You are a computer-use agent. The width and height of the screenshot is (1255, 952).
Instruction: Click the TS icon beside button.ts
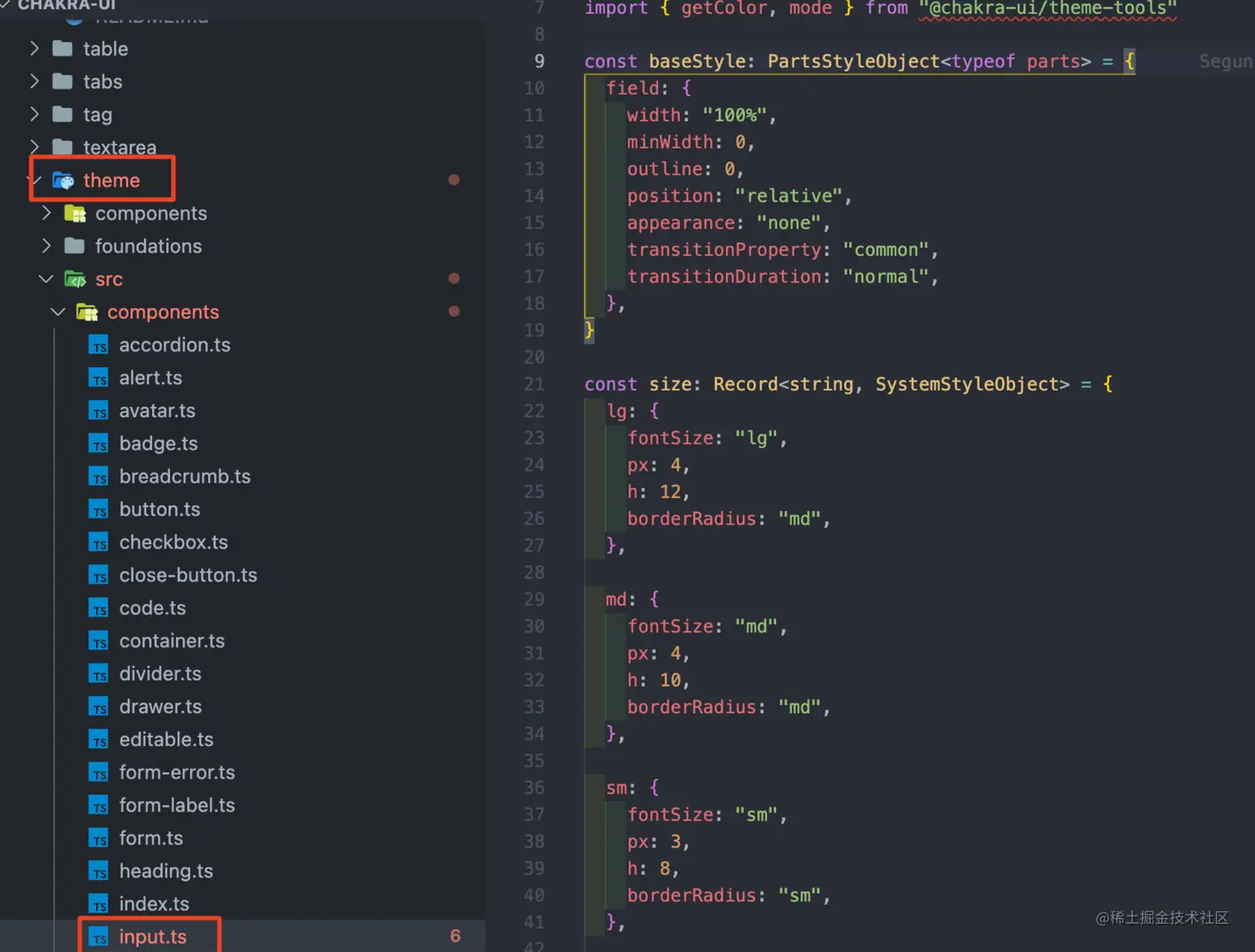[99, 510]
